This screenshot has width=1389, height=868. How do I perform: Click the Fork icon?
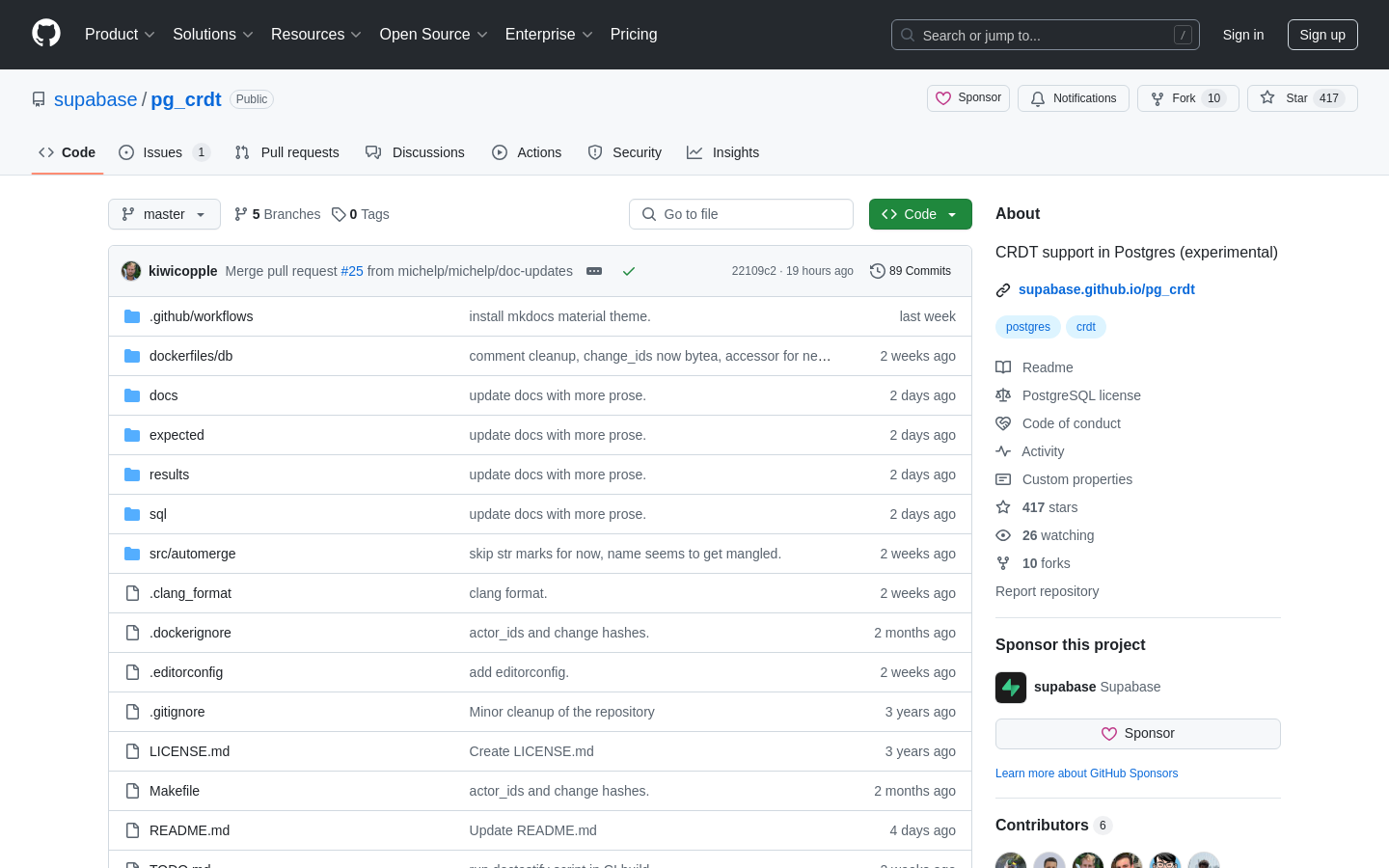coord(1157,98)
